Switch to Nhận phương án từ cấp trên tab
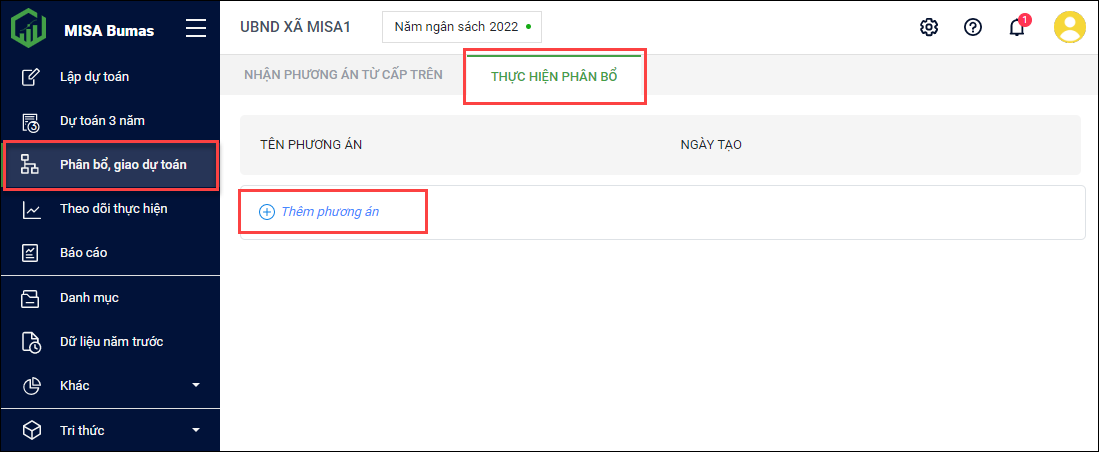Image resolution: width=1099 pixels, height=452 pixels. click(343, 75)
